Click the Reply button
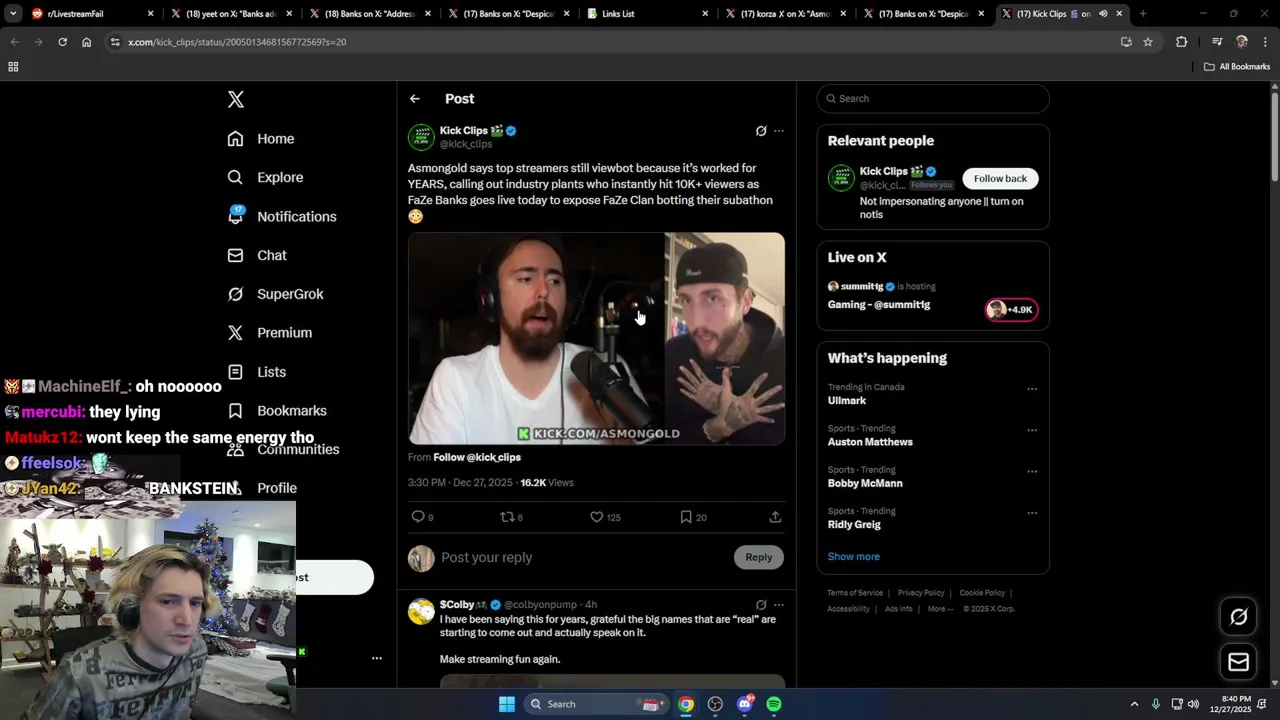The image size is (1280, 720). tap(758, 557)
